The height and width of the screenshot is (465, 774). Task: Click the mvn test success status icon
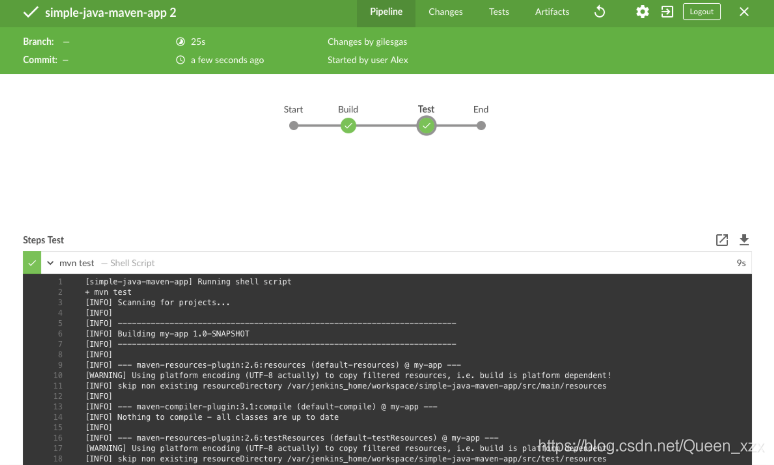(32, 263)
